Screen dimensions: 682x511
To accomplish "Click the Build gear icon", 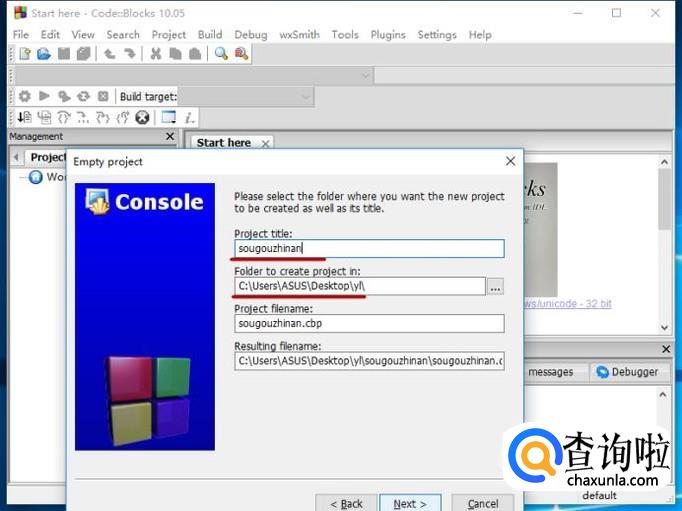I will (25, 96).
